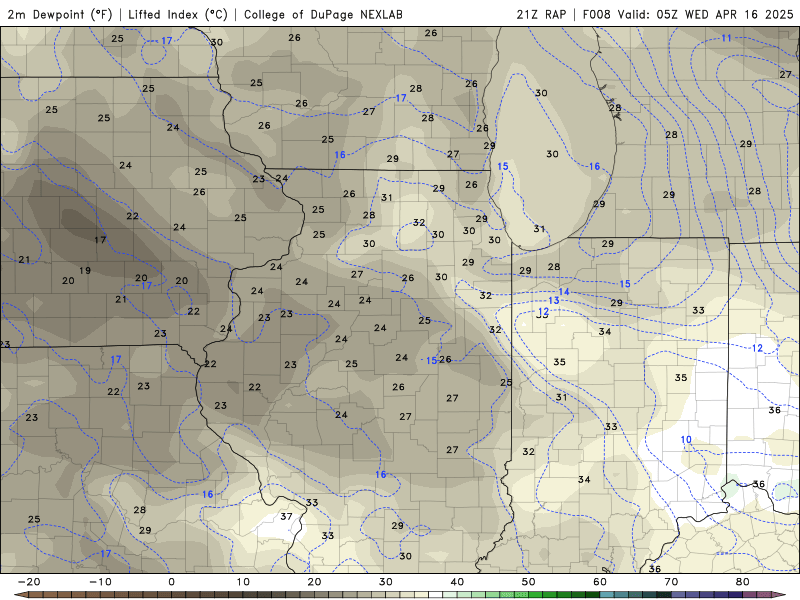Click the 10 label on the color scale
Viewport: 800px width, 600px height.
pos(243,582)
